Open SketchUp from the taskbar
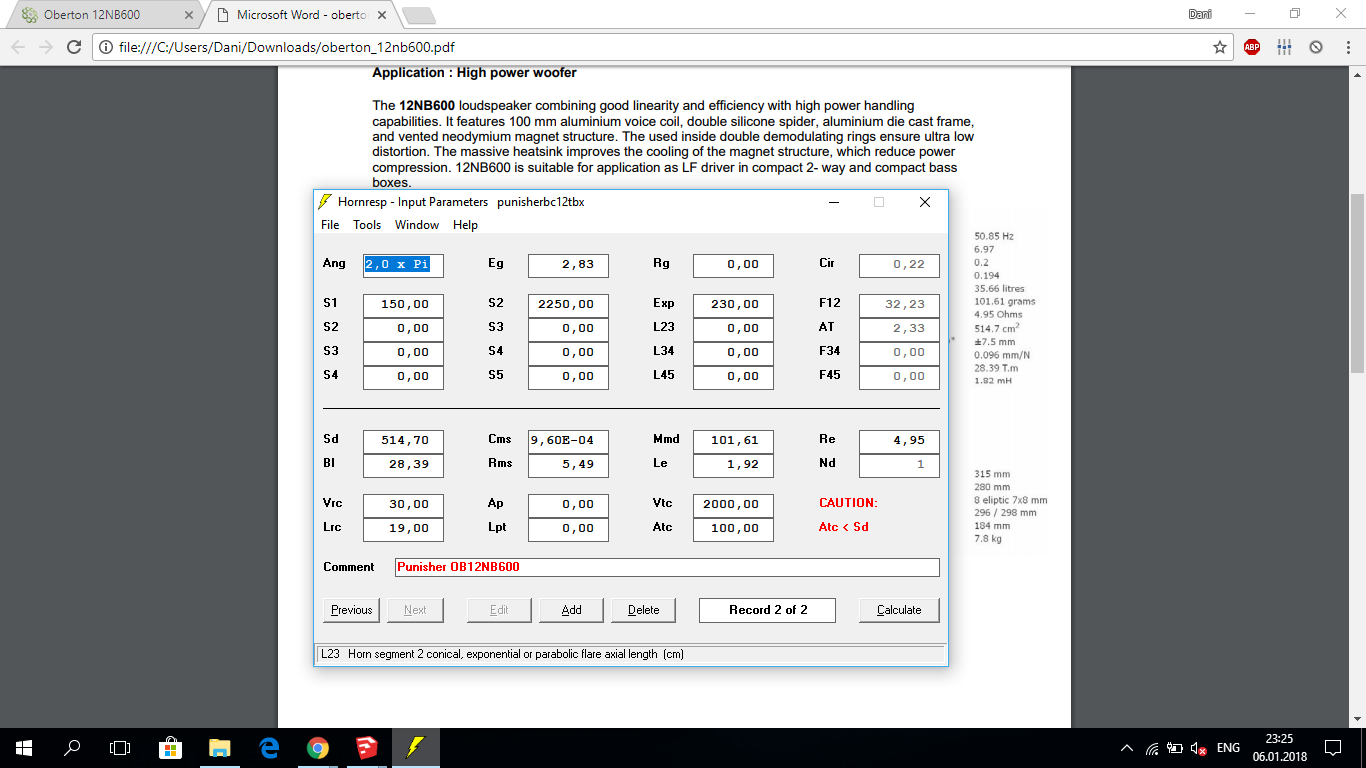 (366, 747)
